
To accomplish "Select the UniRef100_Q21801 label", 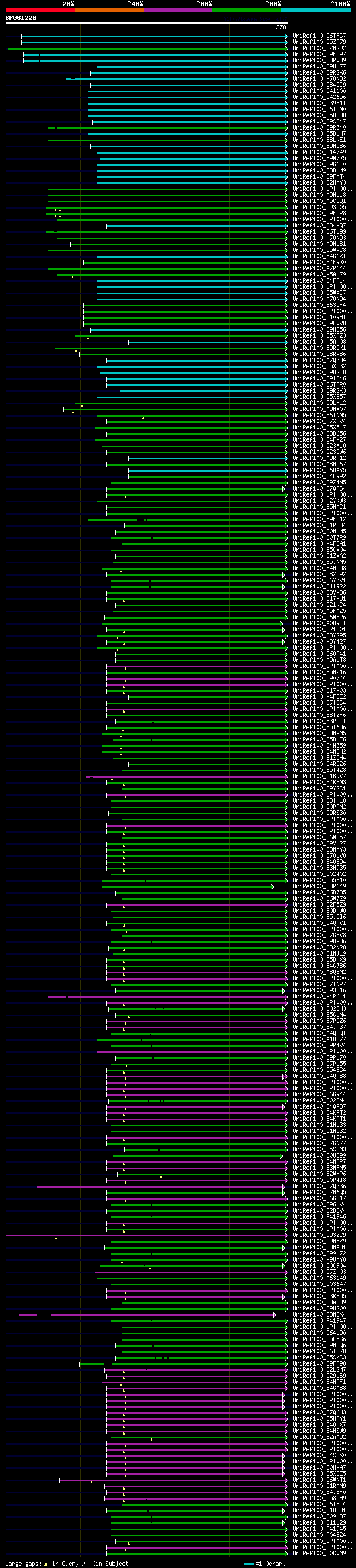I will click(x=319, y=630).
